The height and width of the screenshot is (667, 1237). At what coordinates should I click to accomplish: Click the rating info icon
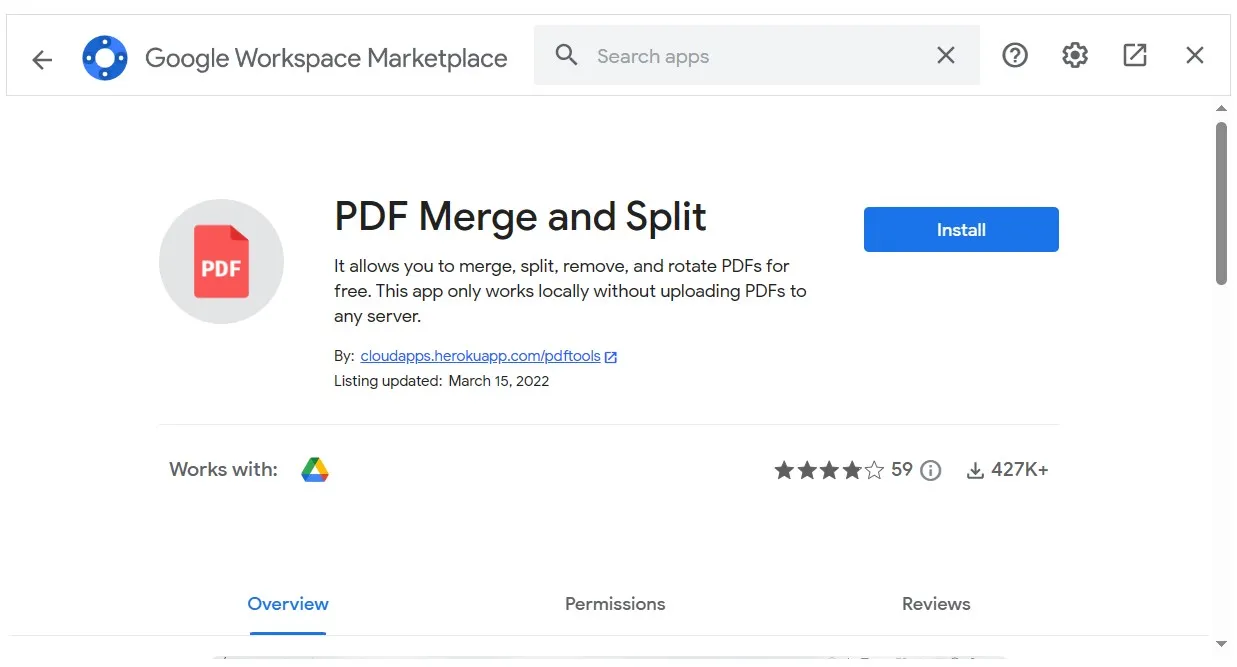click(931, 471)
